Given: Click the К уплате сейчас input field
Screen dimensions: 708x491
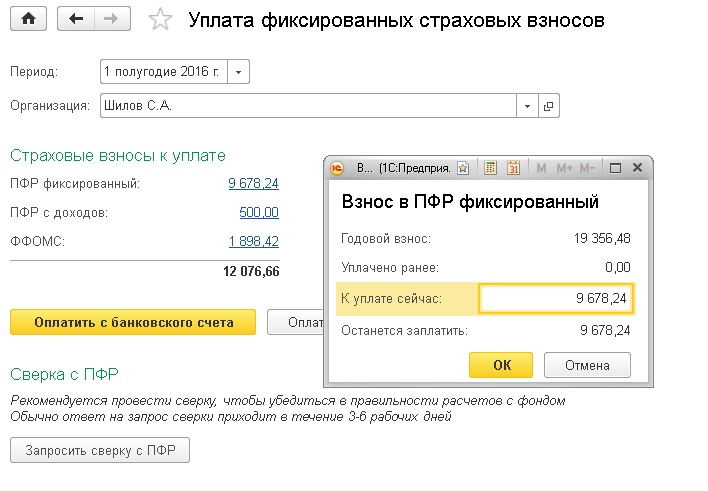Looking at the screenshot, I should tap(556, 299).
